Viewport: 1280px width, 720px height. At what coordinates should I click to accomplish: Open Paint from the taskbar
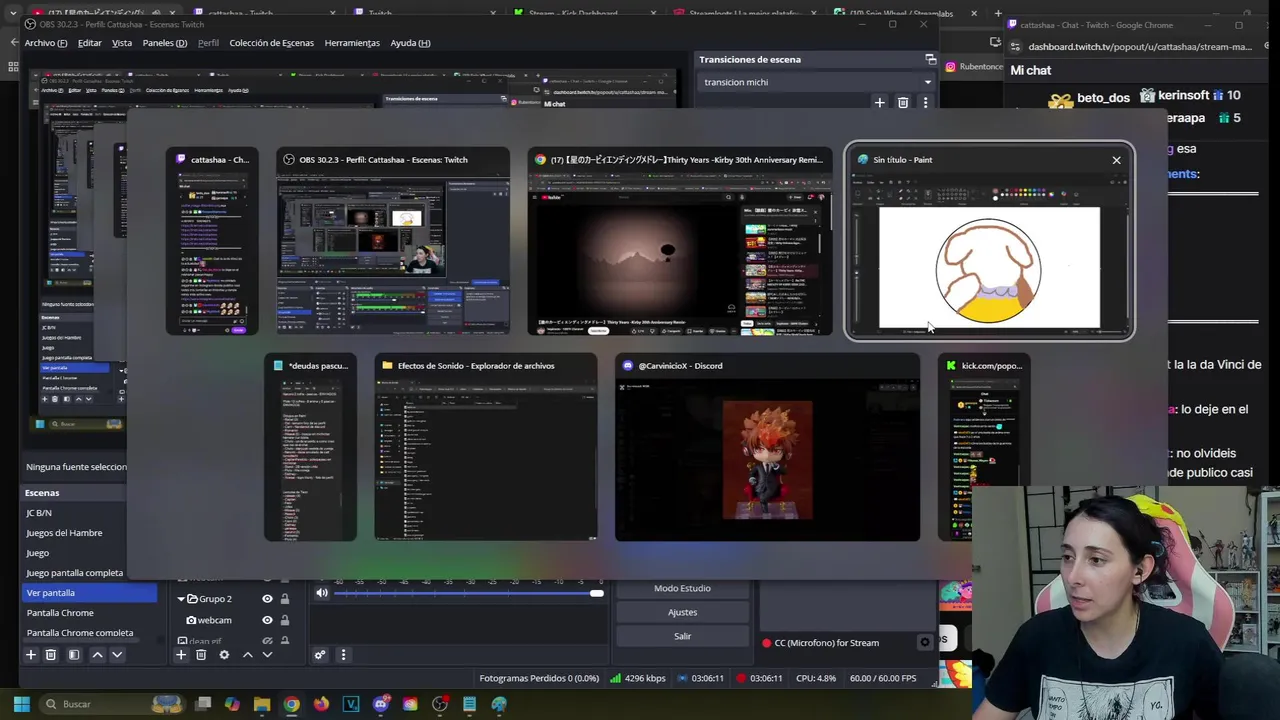499,704
